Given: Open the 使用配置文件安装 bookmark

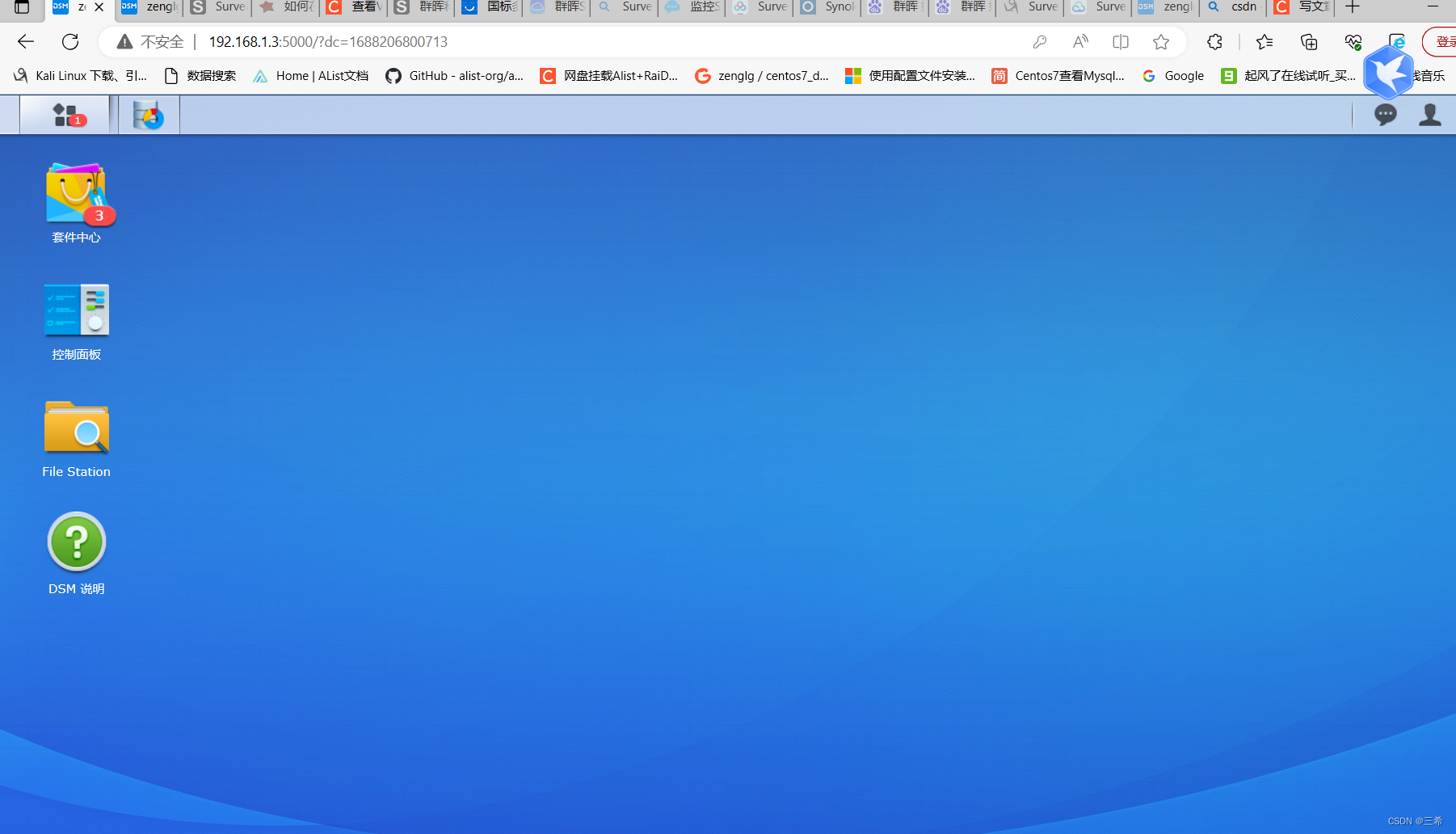Looking at the screenshot, I should (x=910, y=76).
